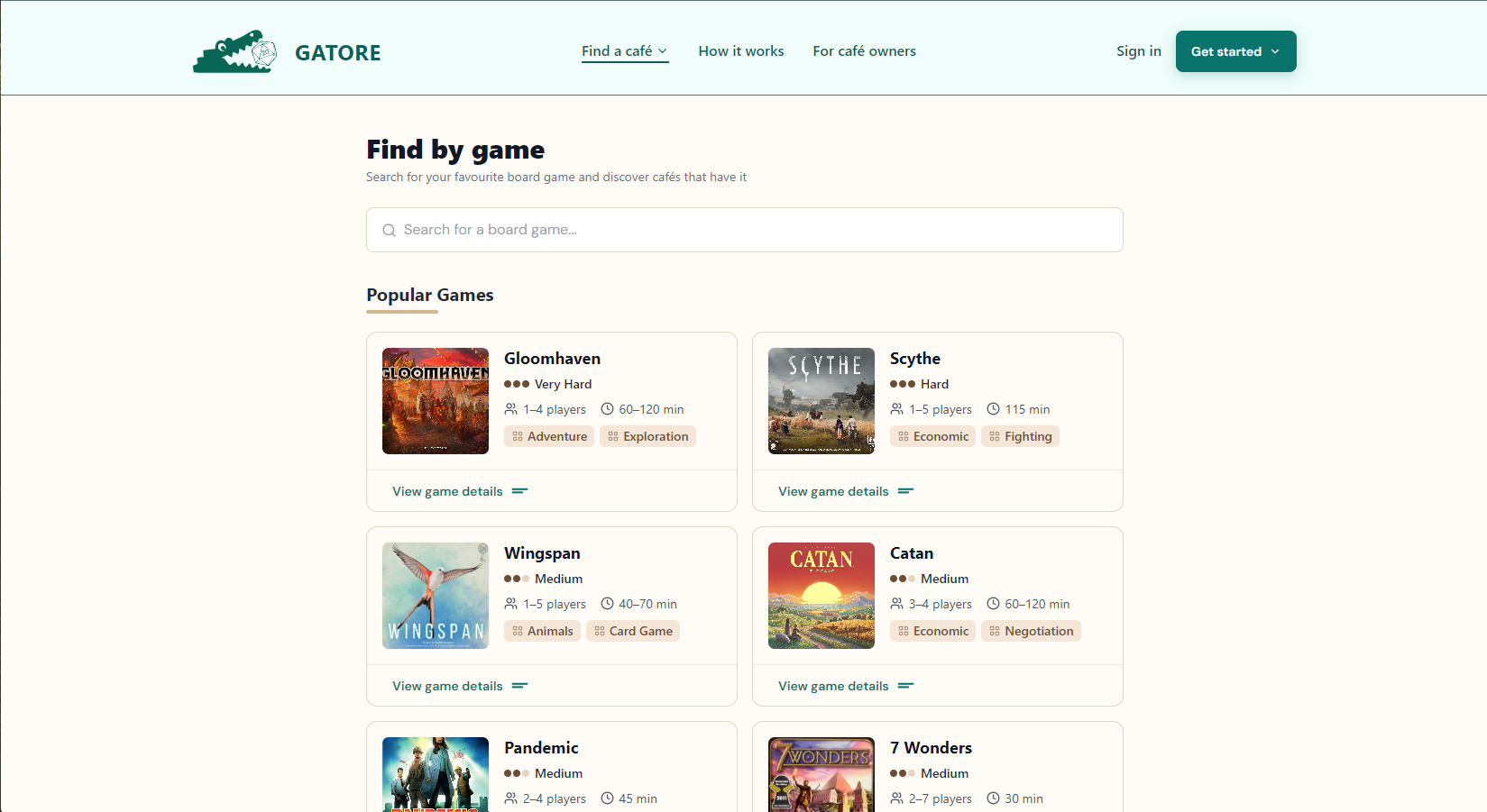
Task: Open the Pandemic cover thumbnail
Action: click(x=436, y=774)
